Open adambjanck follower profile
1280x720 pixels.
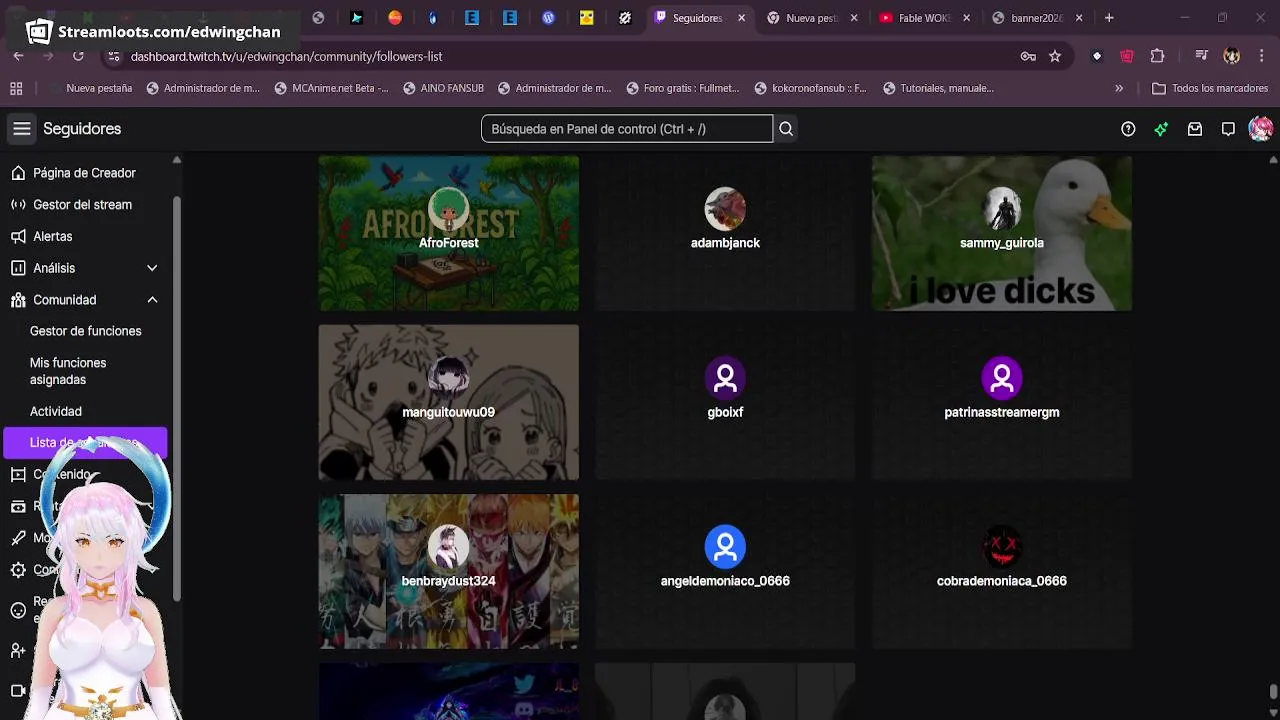(725, 233)
